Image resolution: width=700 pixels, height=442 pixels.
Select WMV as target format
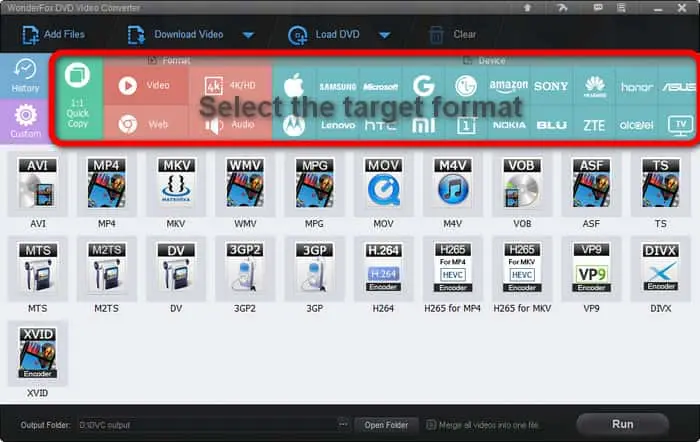245,184
